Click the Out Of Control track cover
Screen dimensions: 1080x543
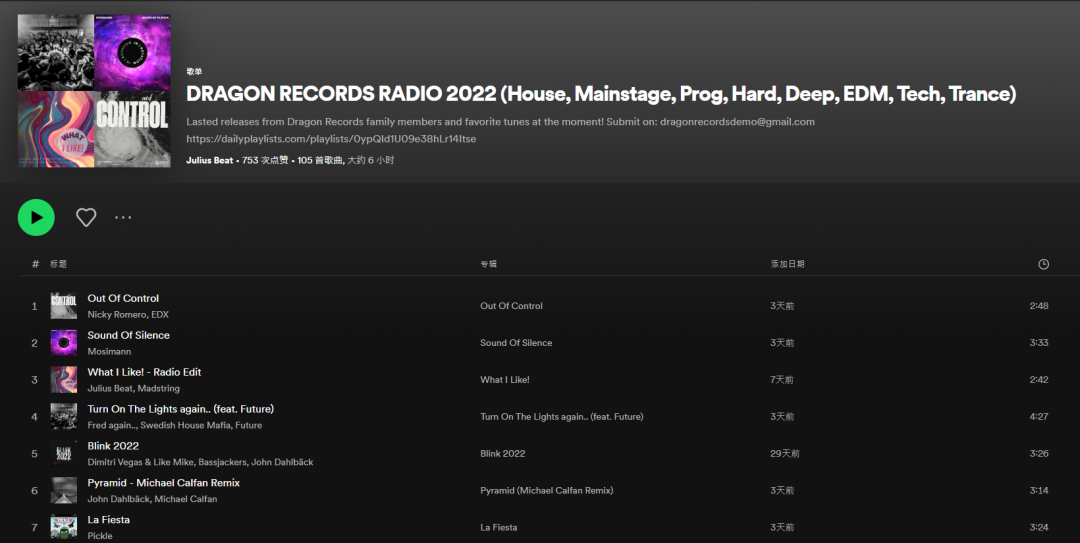tap(63, 305)
